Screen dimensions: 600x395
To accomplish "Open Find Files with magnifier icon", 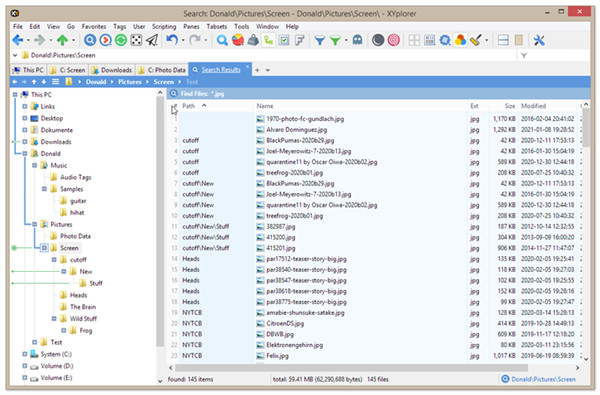I will [x=222, y=40].
